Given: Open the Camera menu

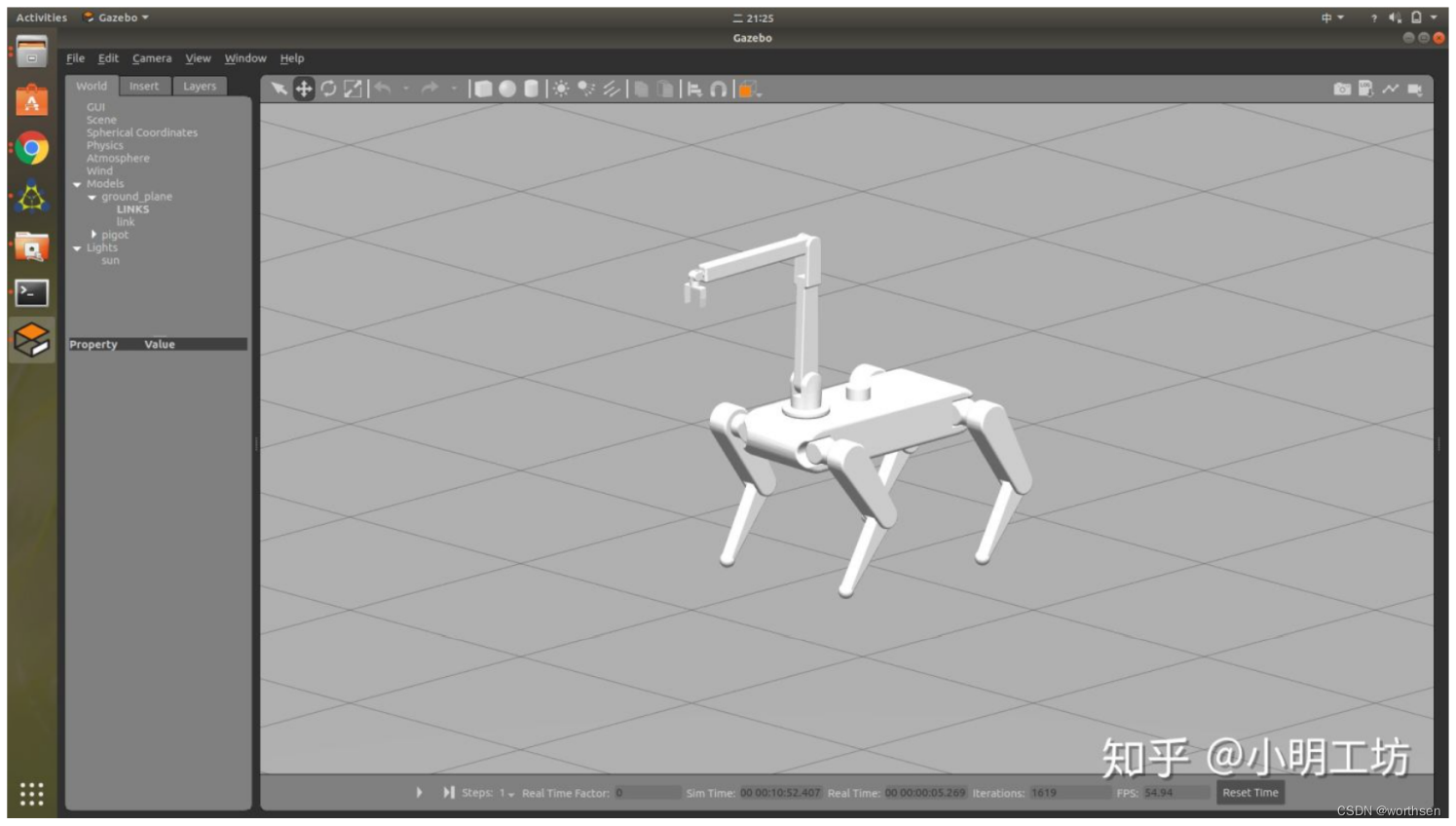Looking at the screenshot, I should [x=152, y=58].
